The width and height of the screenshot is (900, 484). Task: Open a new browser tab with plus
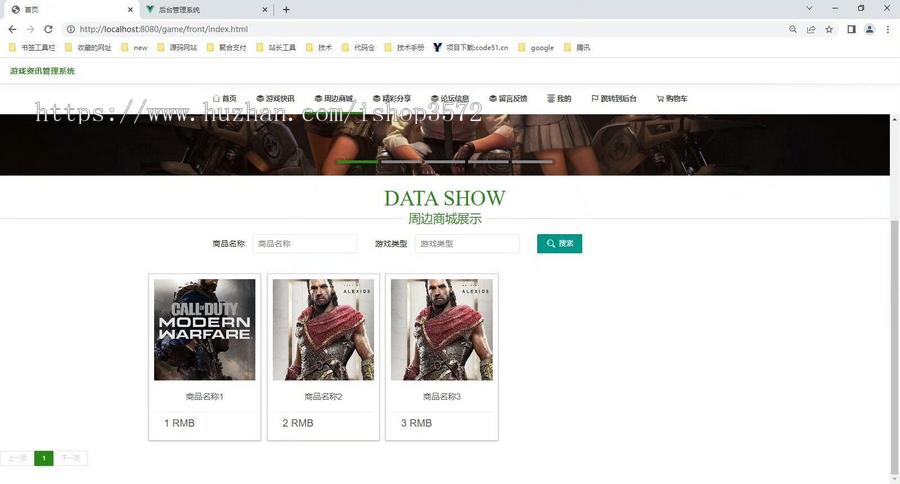286,10
